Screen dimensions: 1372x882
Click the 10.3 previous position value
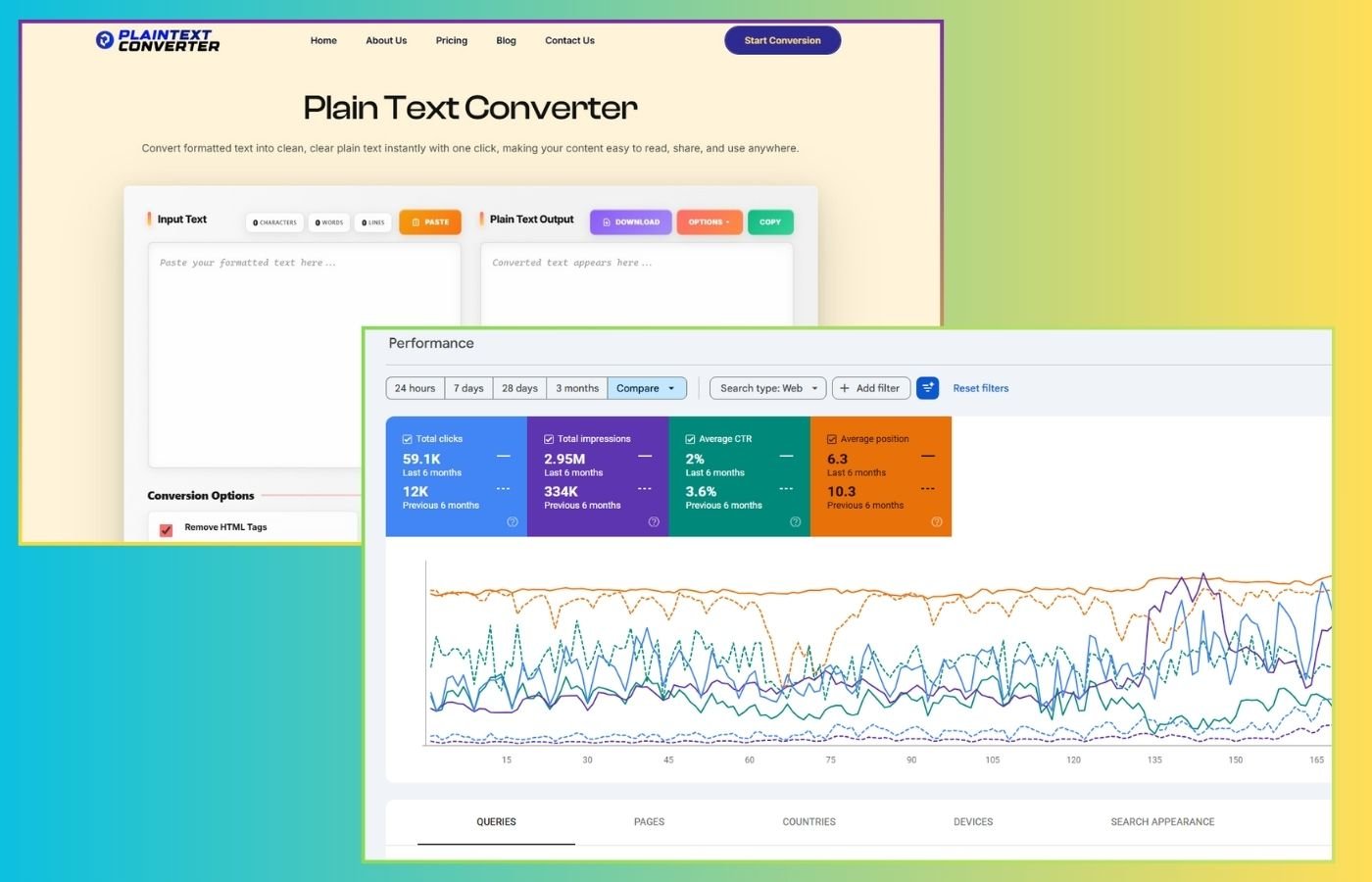coord(841,492)
